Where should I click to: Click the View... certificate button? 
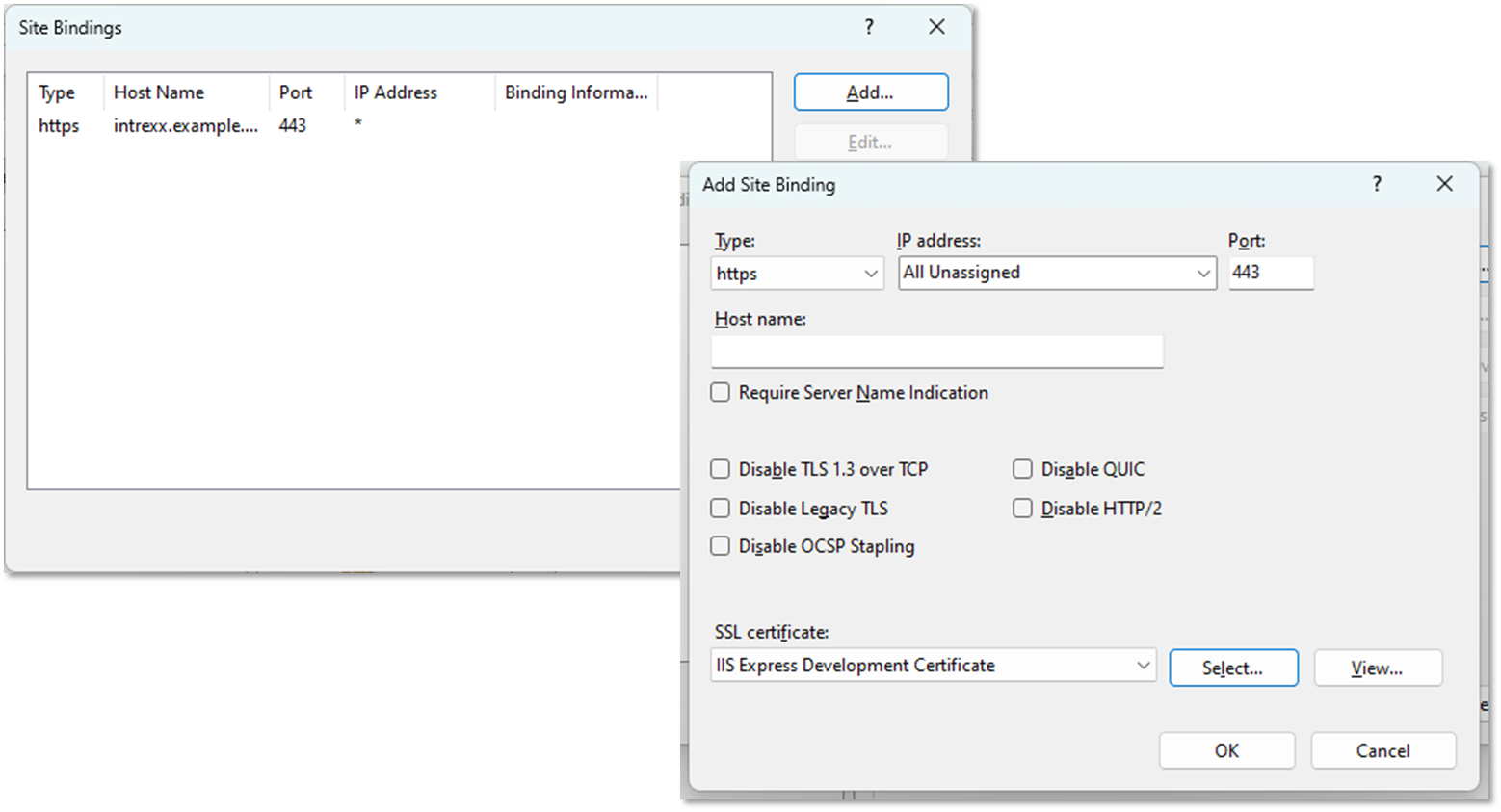tap(1377, 668)
